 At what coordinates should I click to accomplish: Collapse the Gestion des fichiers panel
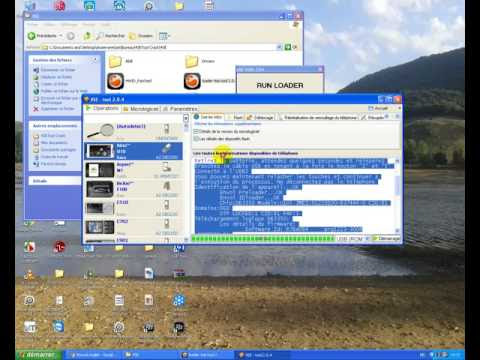click(95, 60)
